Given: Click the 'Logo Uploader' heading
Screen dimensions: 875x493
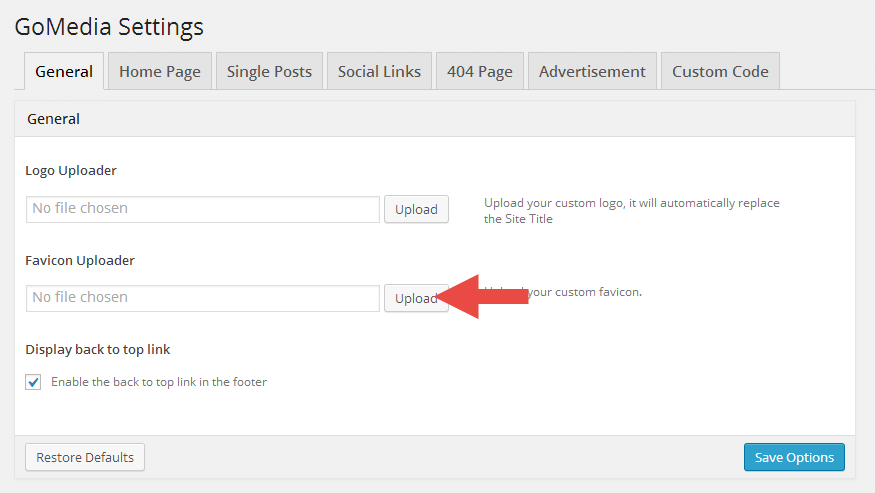Looking at the screenshot, I should [71, 170].
